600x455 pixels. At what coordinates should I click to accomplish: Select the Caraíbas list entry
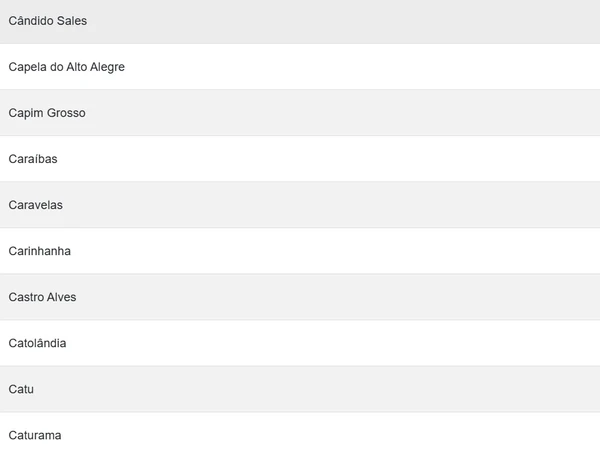click(300, 159)
